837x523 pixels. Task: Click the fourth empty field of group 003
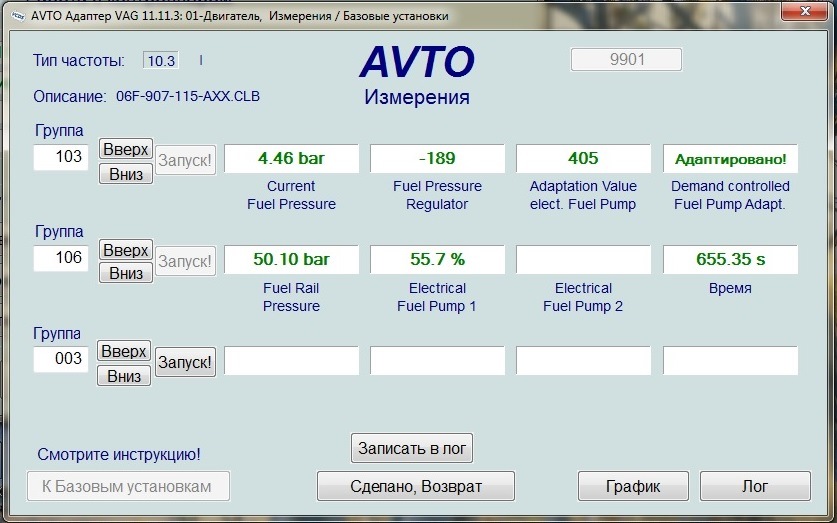click(730, 360)
